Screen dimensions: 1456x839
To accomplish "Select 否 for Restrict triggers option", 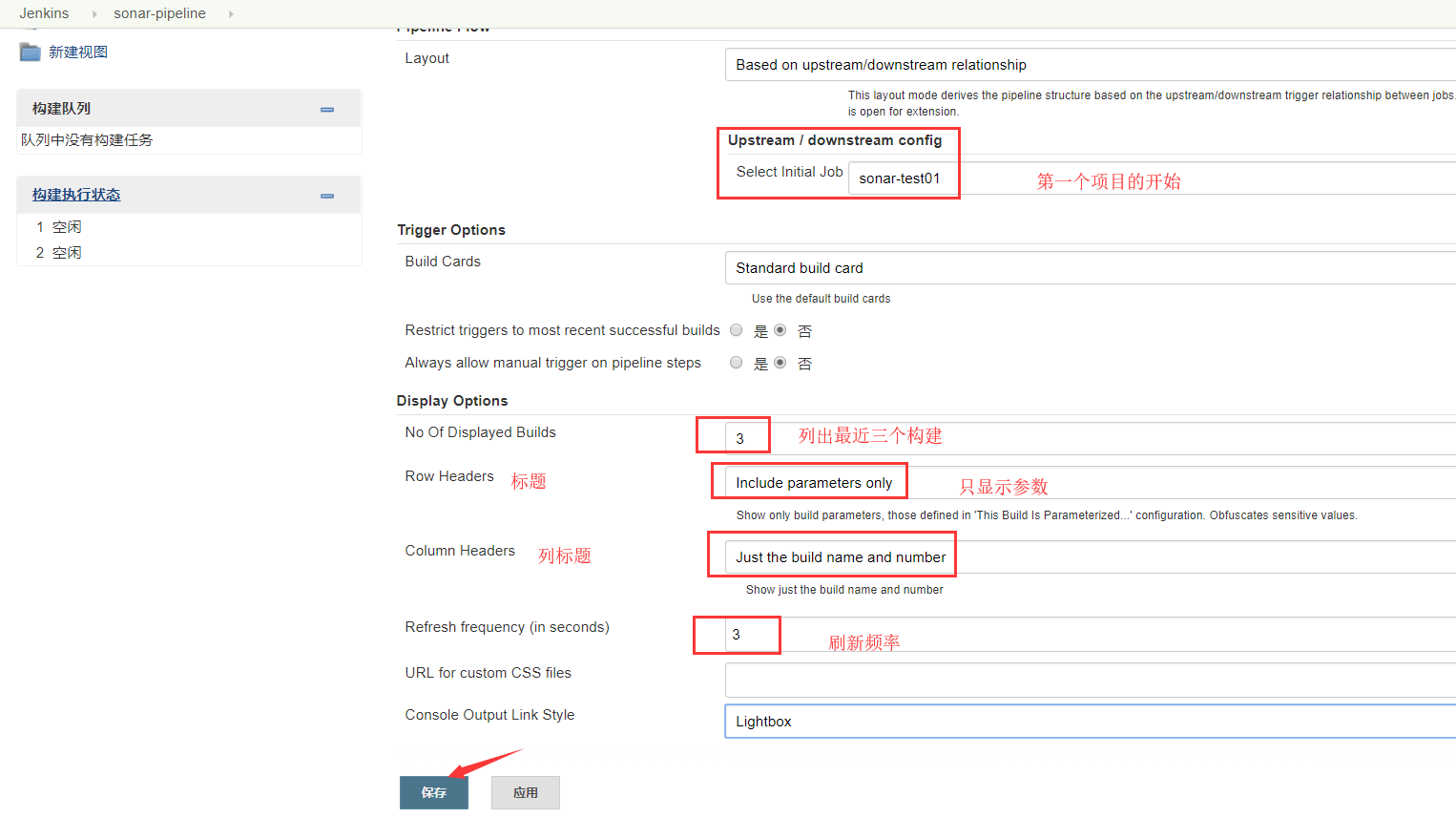I will click(x=780, y=330).
